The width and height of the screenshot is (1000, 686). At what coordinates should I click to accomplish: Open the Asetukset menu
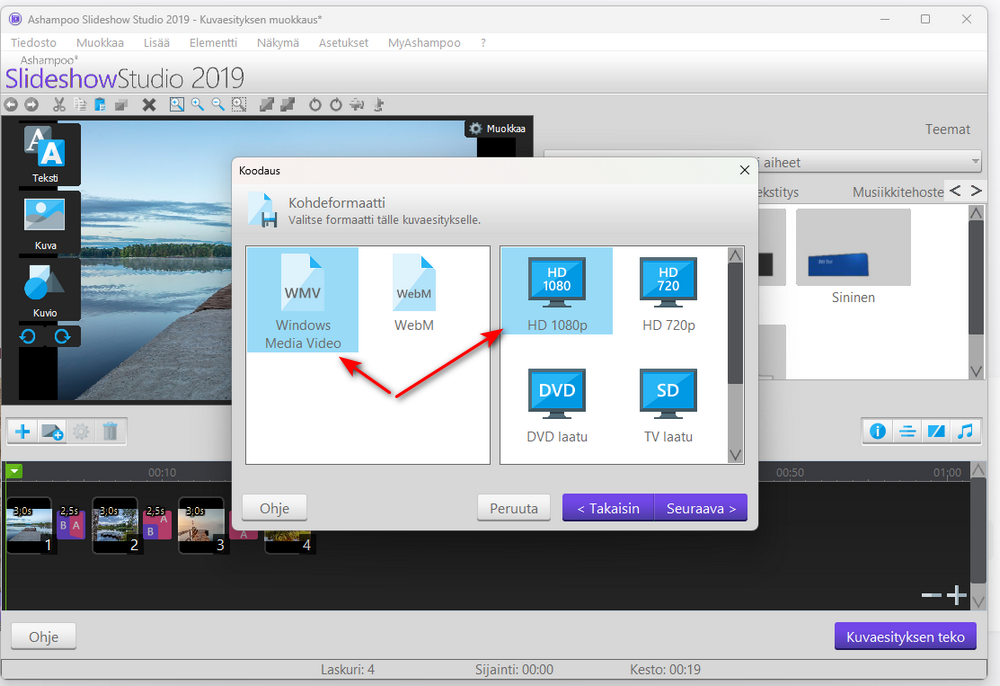343,43
